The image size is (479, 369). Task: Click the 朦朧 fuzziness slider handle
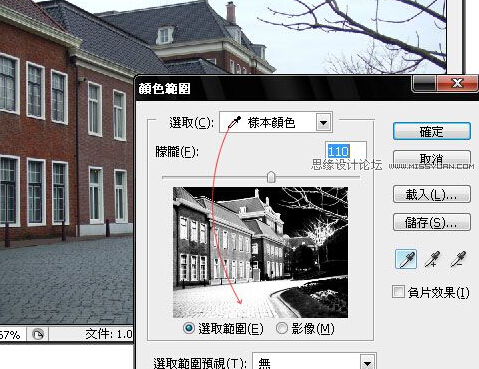271,177
